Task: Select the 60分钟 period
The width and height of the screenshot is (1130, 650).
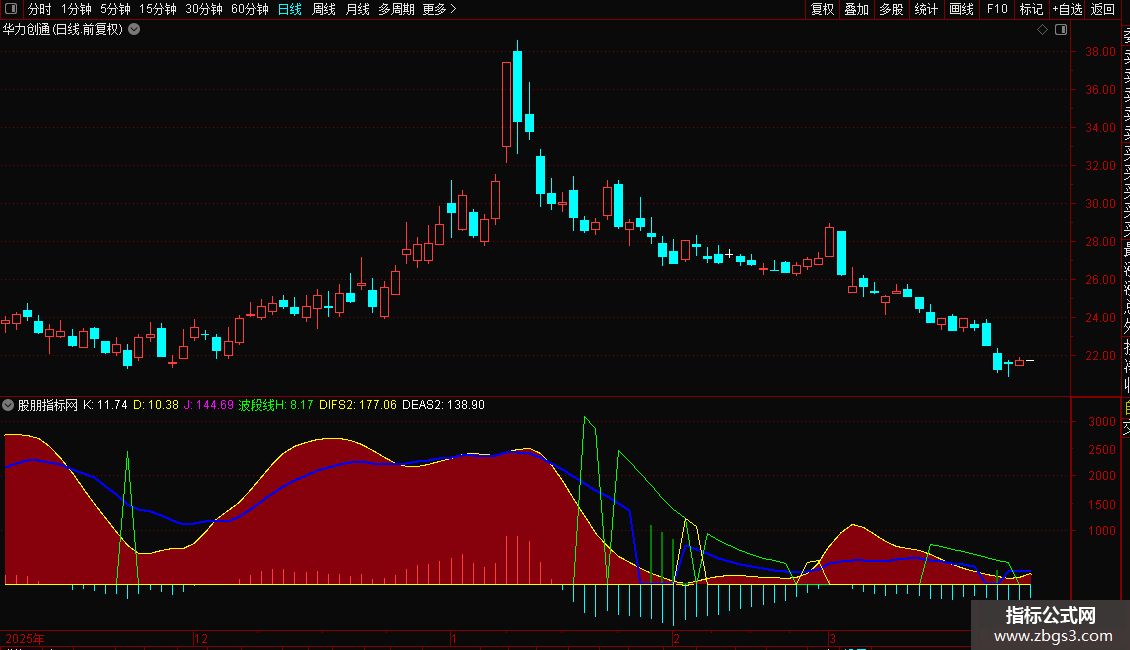Action: point(250,9)
